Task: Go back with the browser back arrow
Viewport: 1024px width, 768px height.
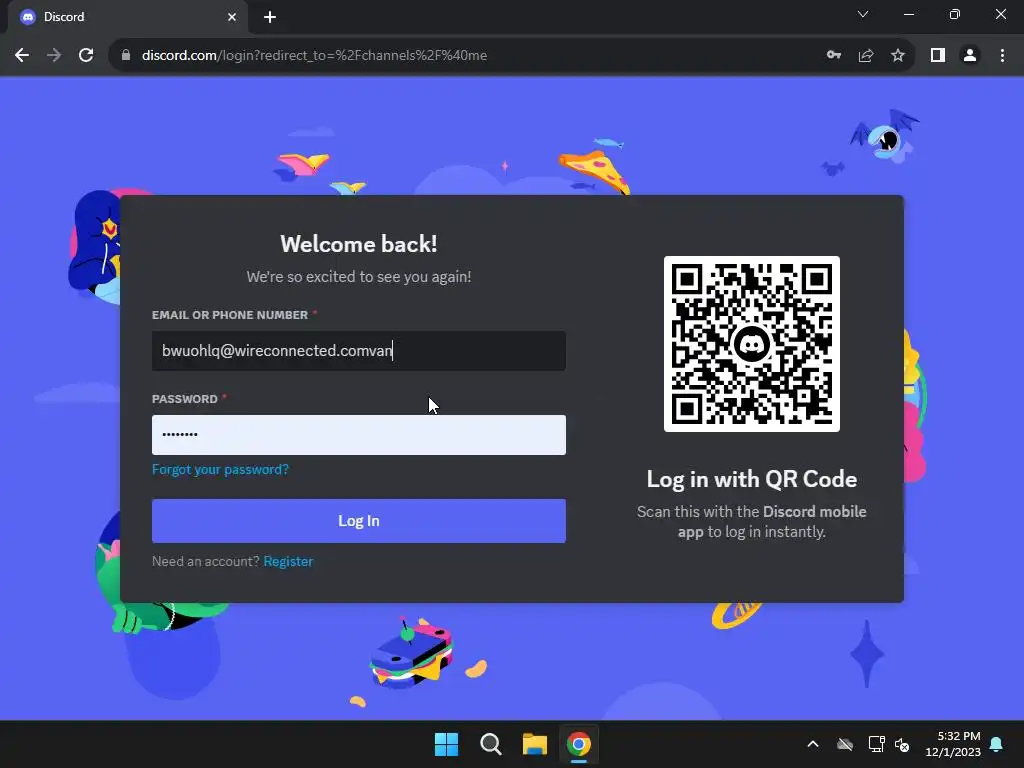Action: [22, 56]
